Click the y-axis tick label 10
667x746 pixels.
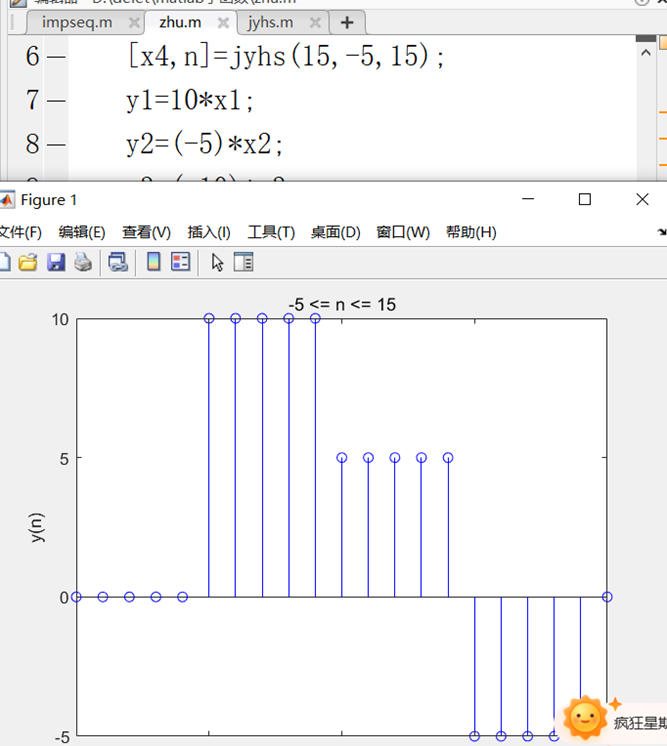[60, 320]
